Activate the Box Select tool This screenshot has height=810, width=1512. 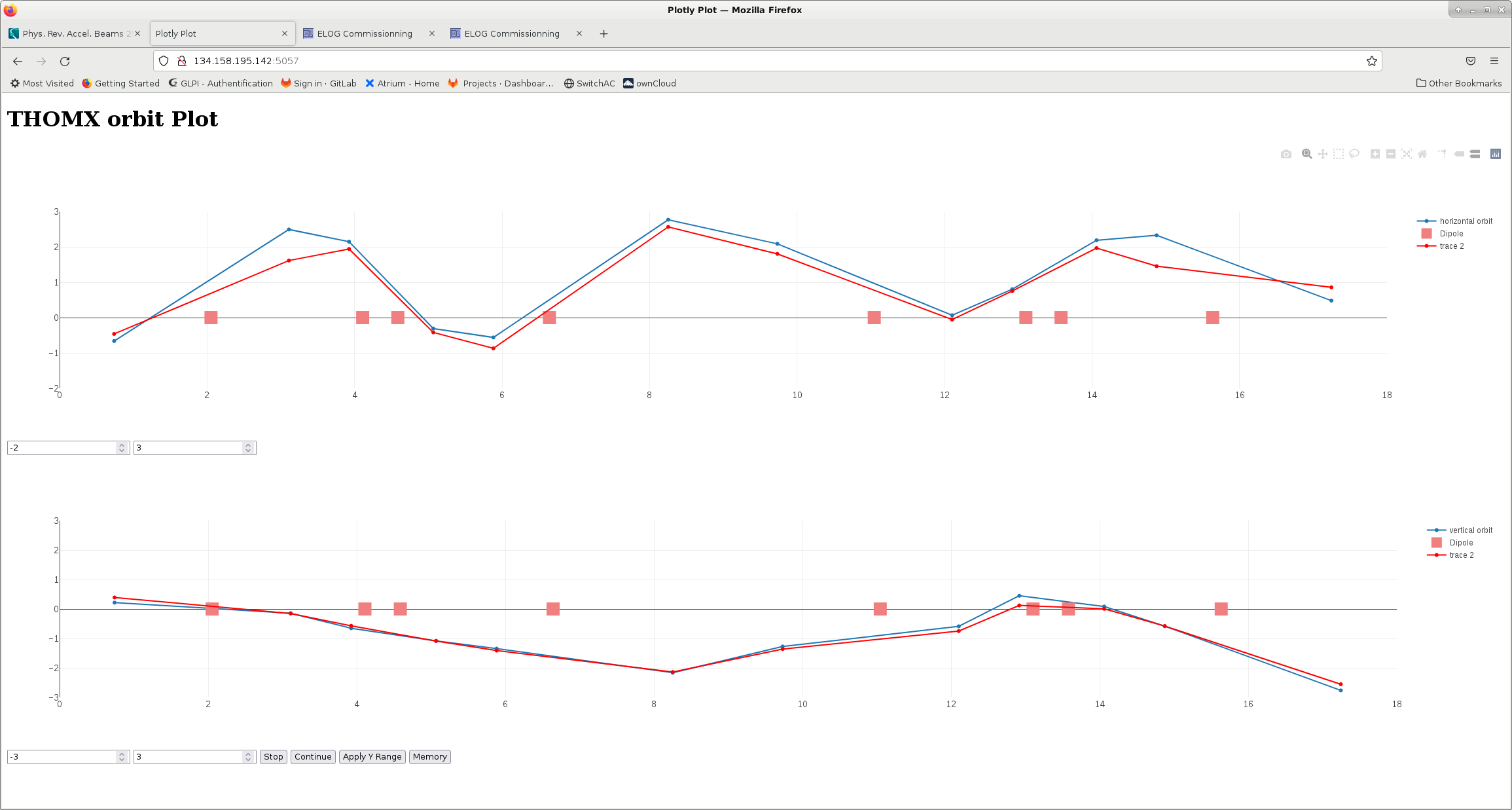point(1339,154)
